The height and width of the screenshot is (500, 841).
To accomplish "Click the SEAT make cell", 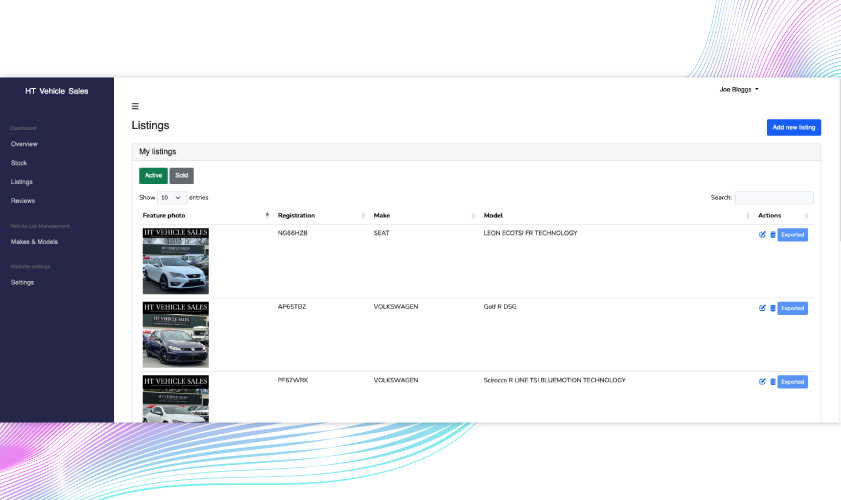I will coord(381,233).
